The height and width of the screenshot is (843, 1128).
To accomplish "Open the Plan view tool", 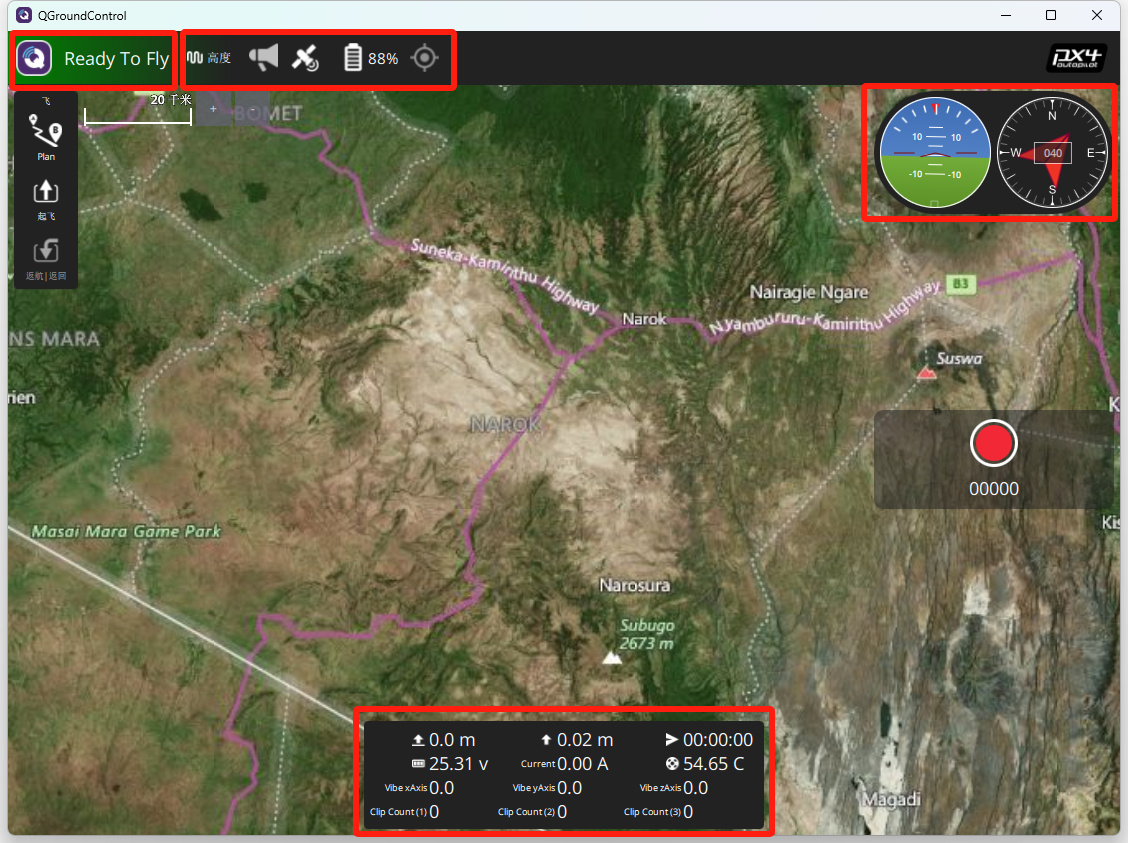I will 46,137.
